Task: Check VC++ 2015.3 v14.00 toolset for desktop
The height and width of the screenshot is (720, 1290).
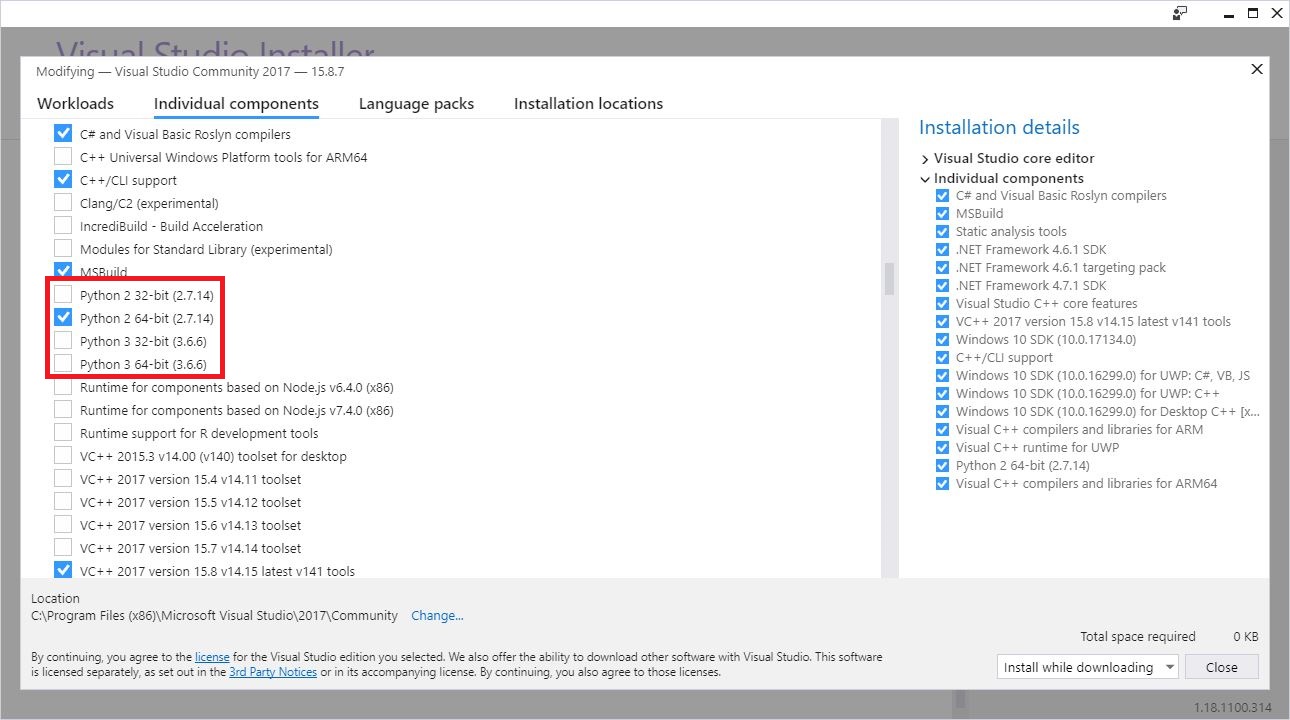Action: 63,455
